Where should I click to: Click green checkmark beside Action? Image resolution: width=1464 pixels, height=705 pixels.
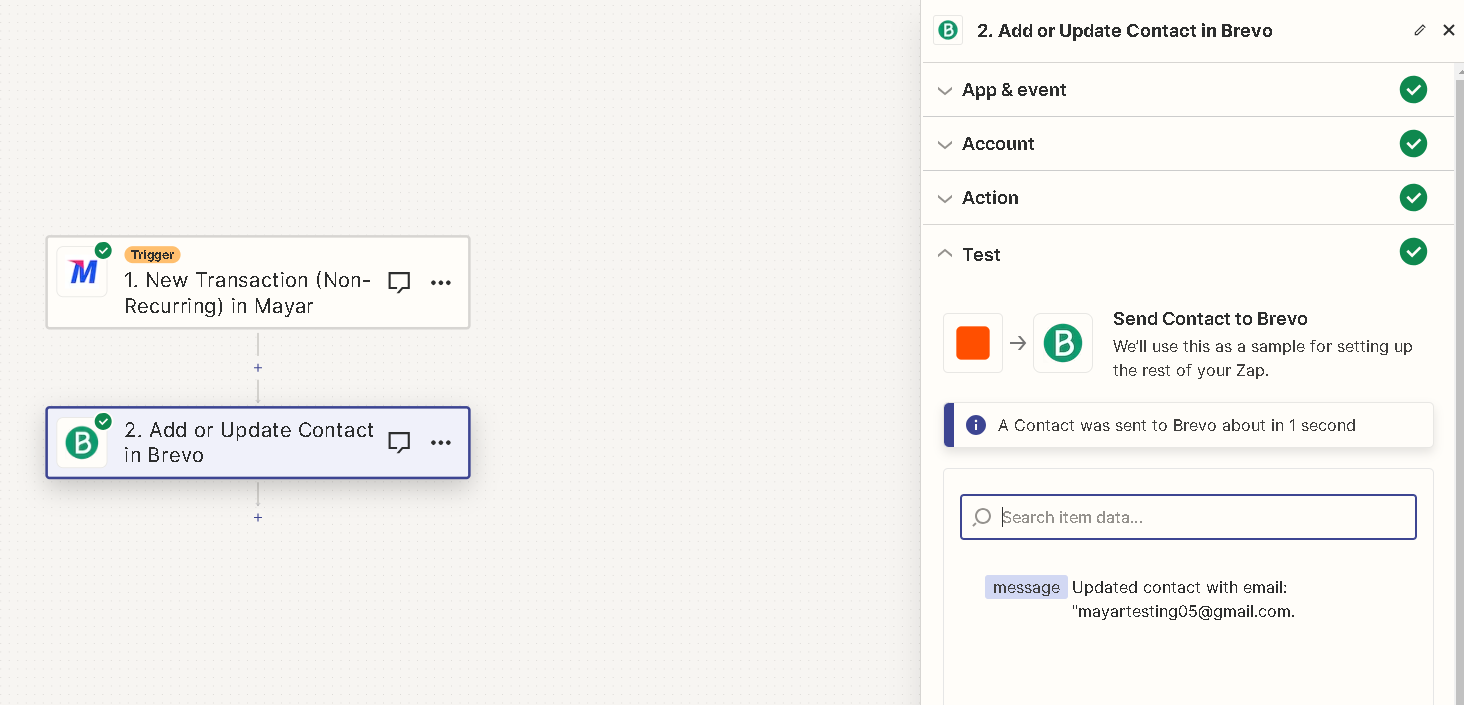coord(1413,198)
